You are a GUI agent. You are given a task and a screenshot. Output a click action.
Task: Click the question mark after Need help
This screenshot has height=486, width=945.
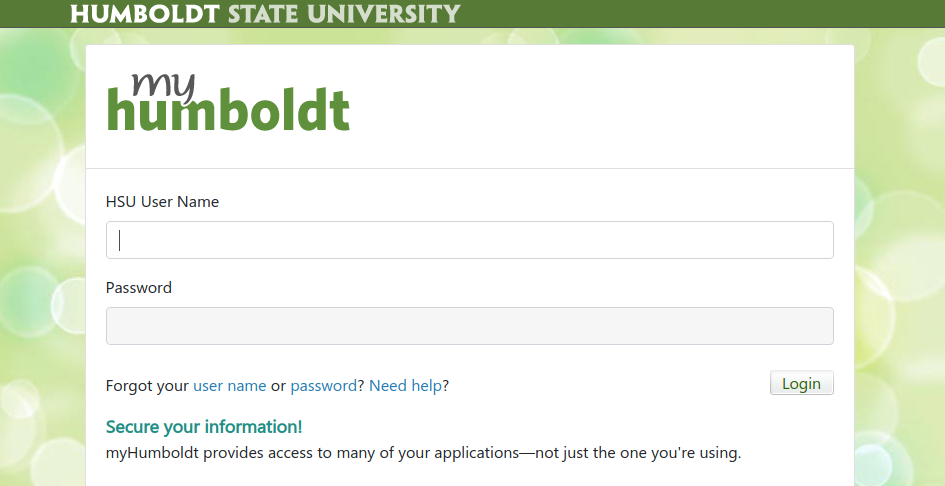point(446,385)
